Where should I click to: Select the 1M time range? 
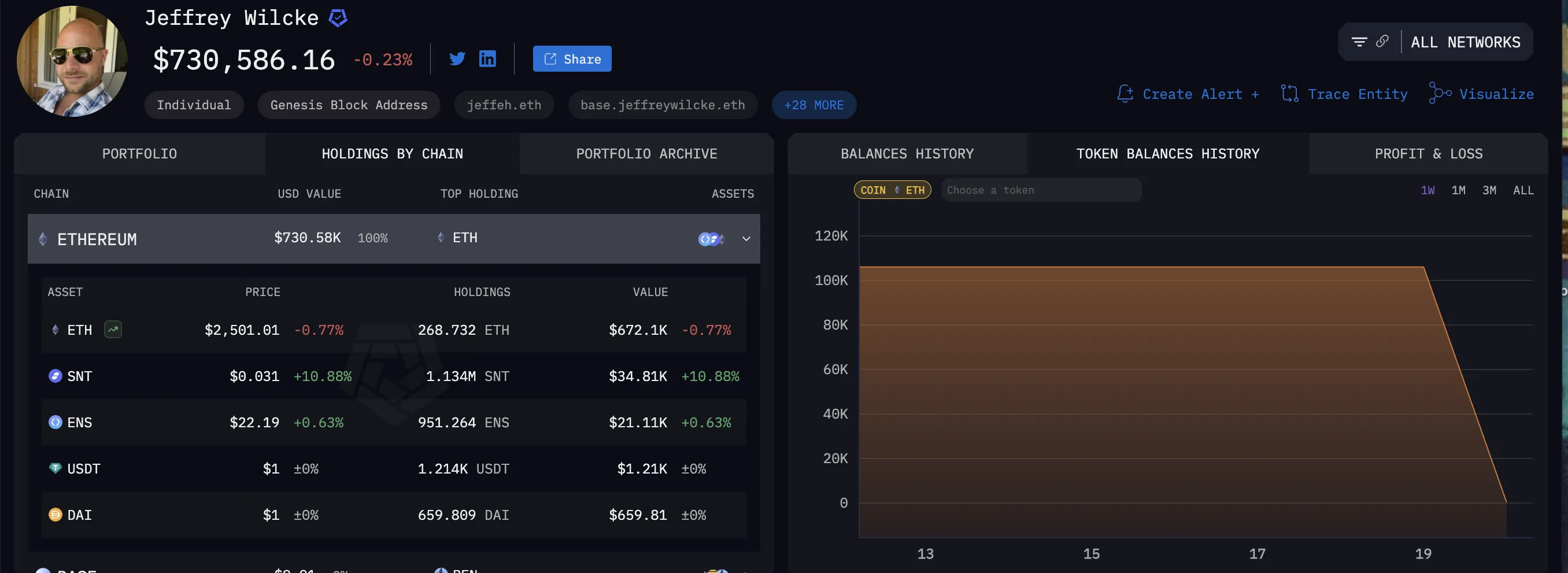click(1458, 191)
